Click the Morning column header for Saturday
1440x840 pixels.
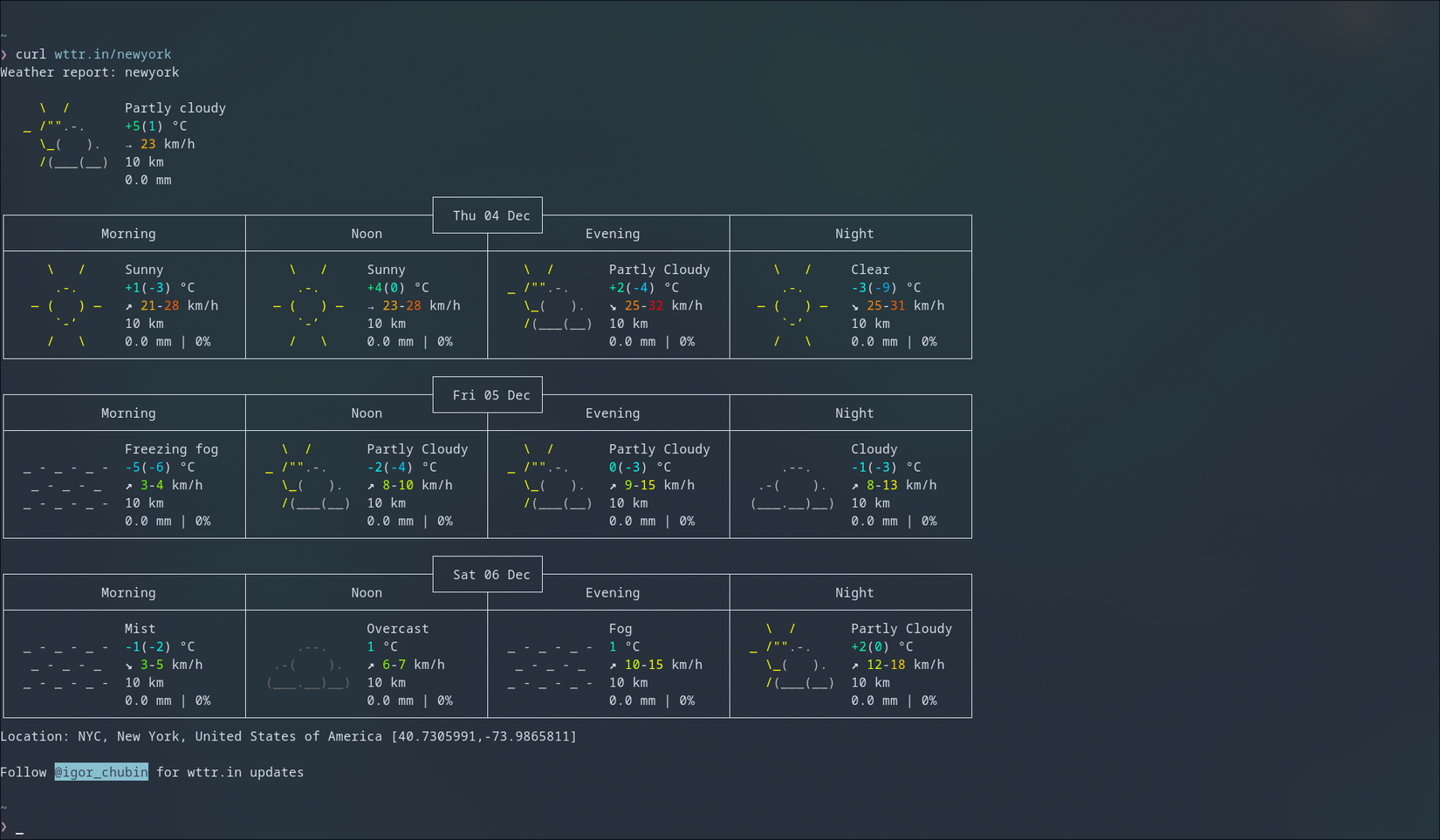coord(127,592)
